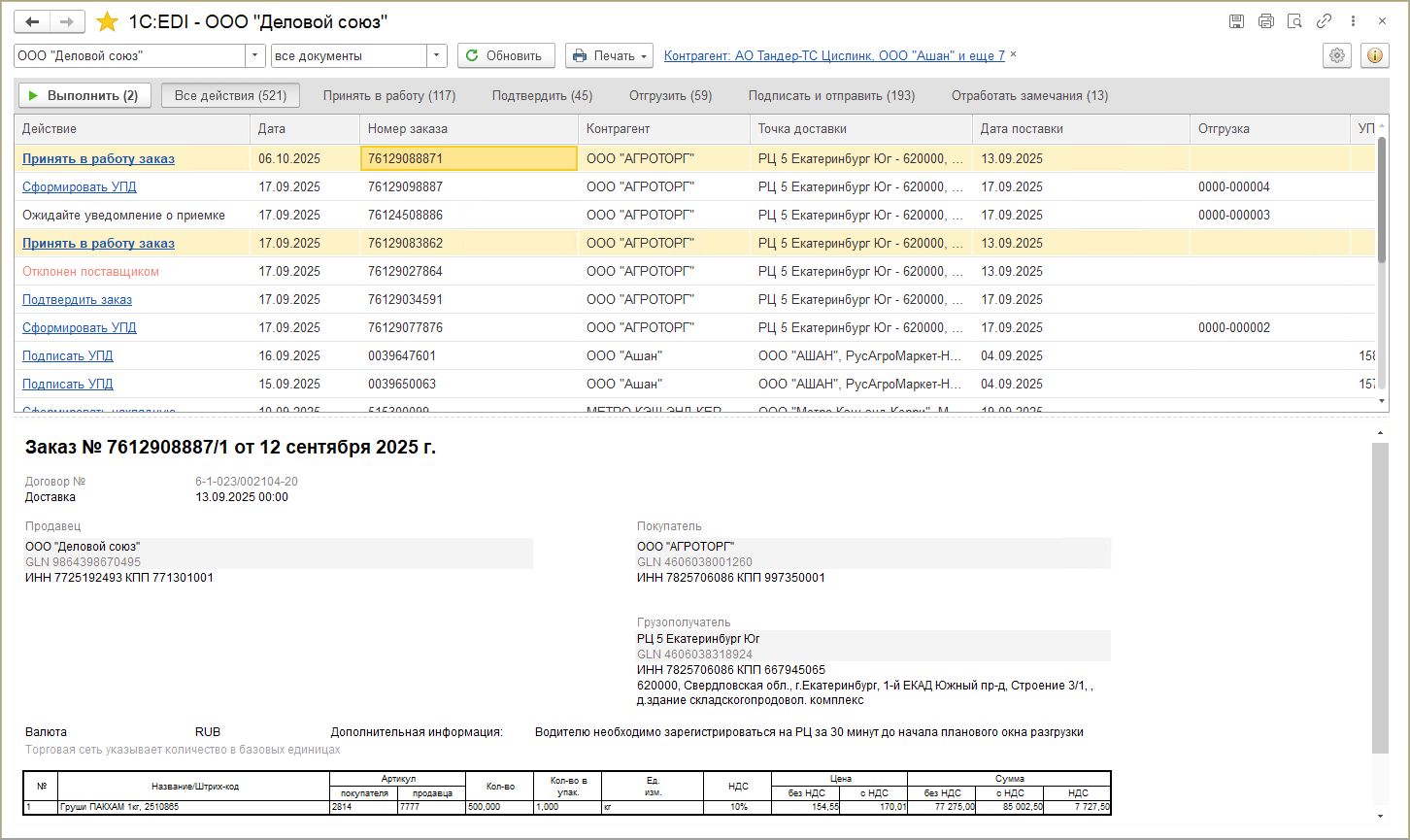
Task: Switch to "Принять в работу (117)" tab
Action: coord(389,95)
